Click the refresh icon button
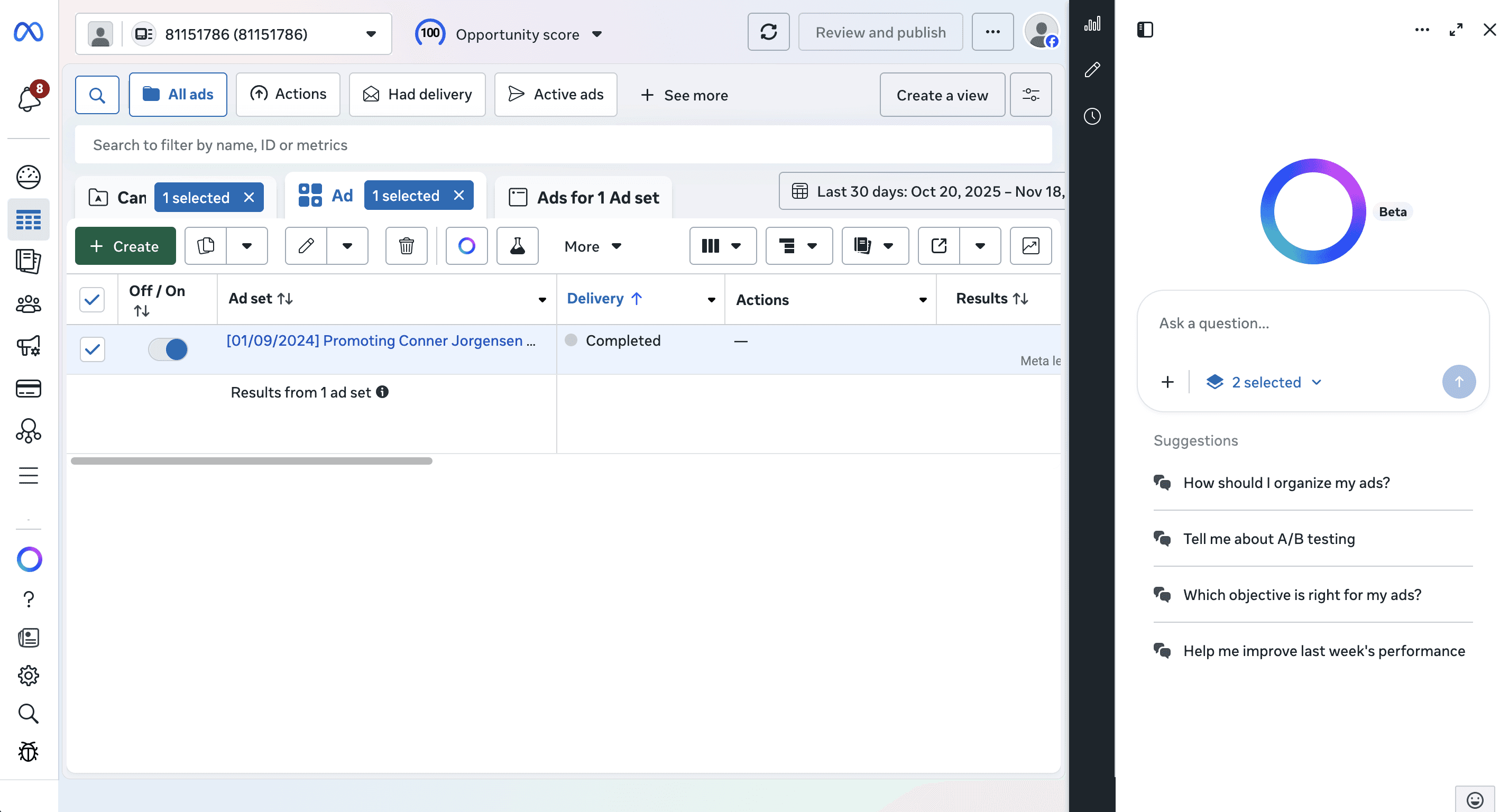The height and width of the screenshot is (812, 1509). pos(768,32)
